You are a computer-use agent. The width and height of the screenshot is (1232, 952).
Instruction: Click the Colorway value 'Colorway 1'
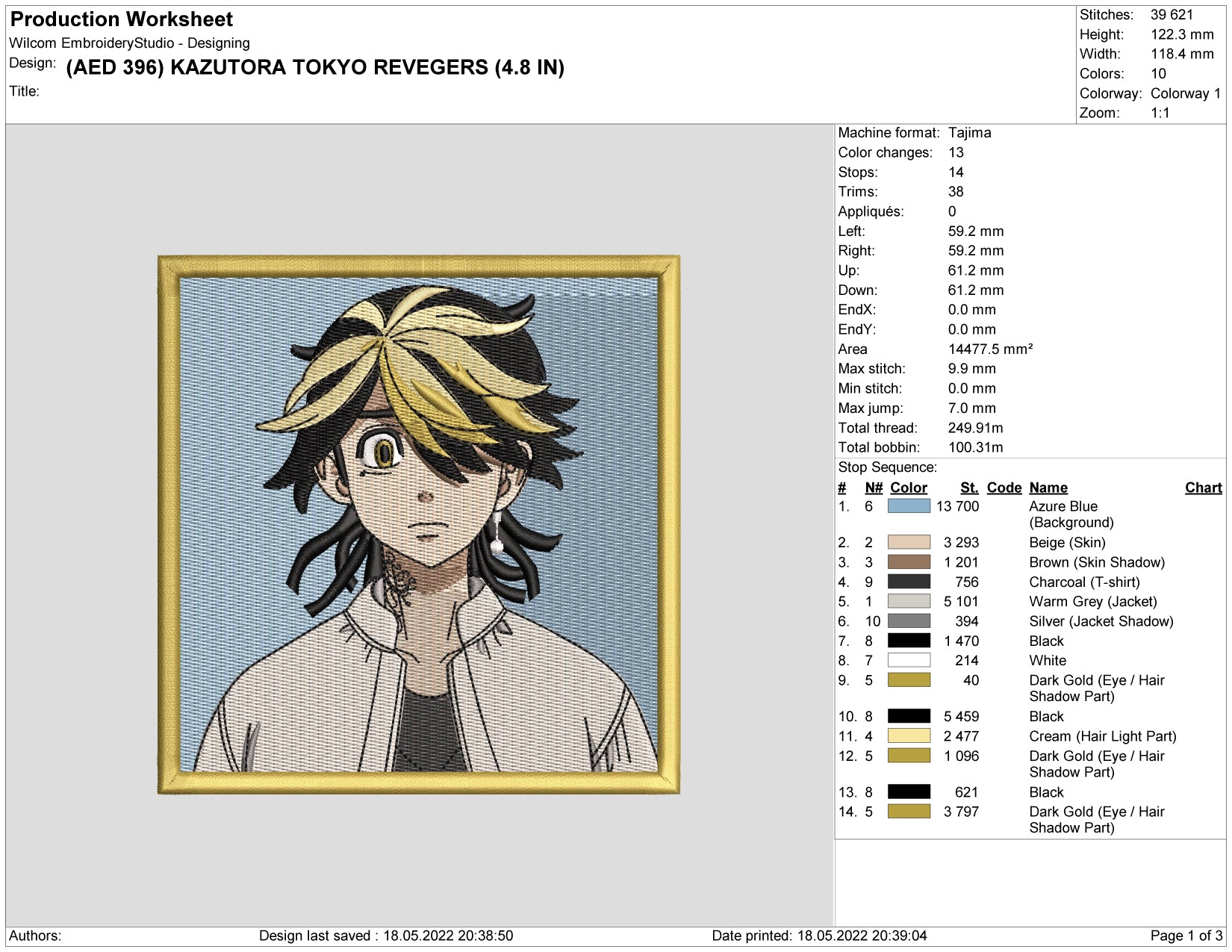pyautogui.click(x=1186, y=93)
